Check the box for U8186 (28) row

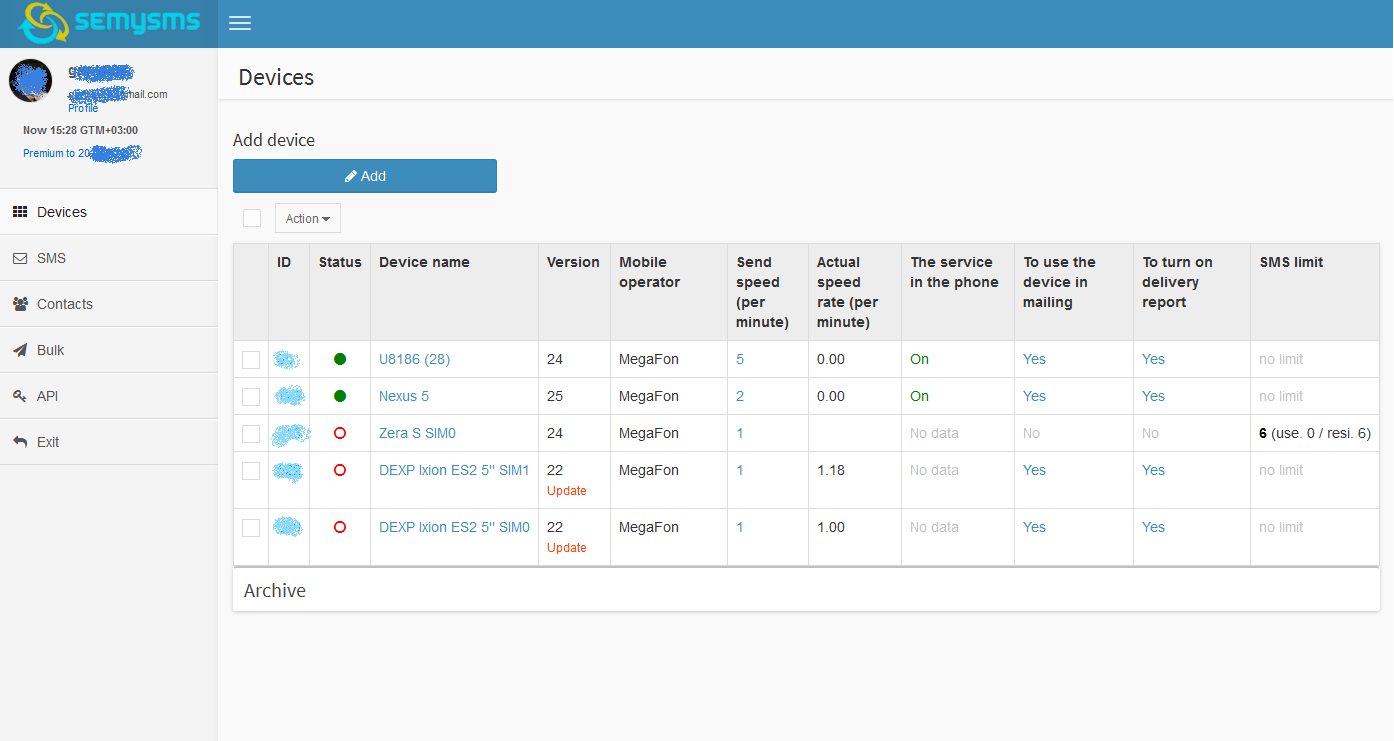point(251,360)
